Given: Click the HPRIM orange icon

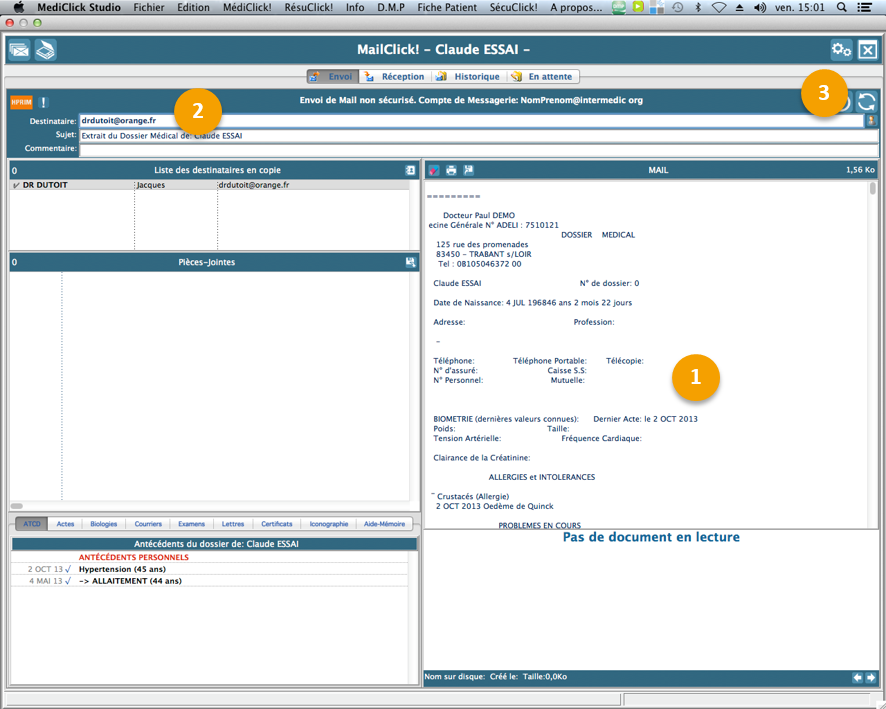Looking at the screenshot, I should 21,102.
